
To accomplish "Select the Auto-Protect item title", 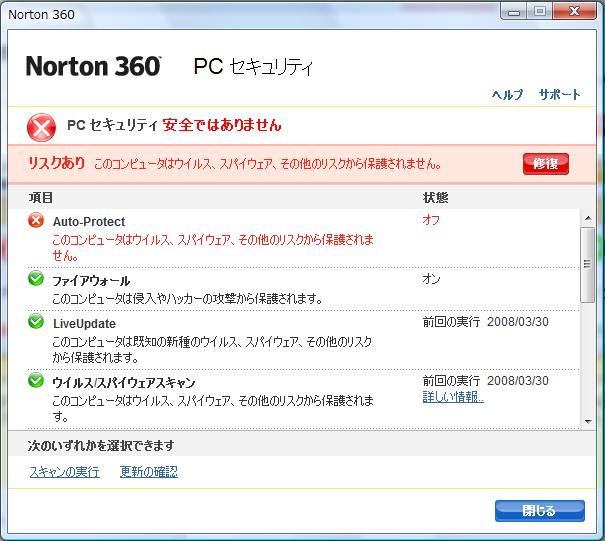I will point(89,222).
